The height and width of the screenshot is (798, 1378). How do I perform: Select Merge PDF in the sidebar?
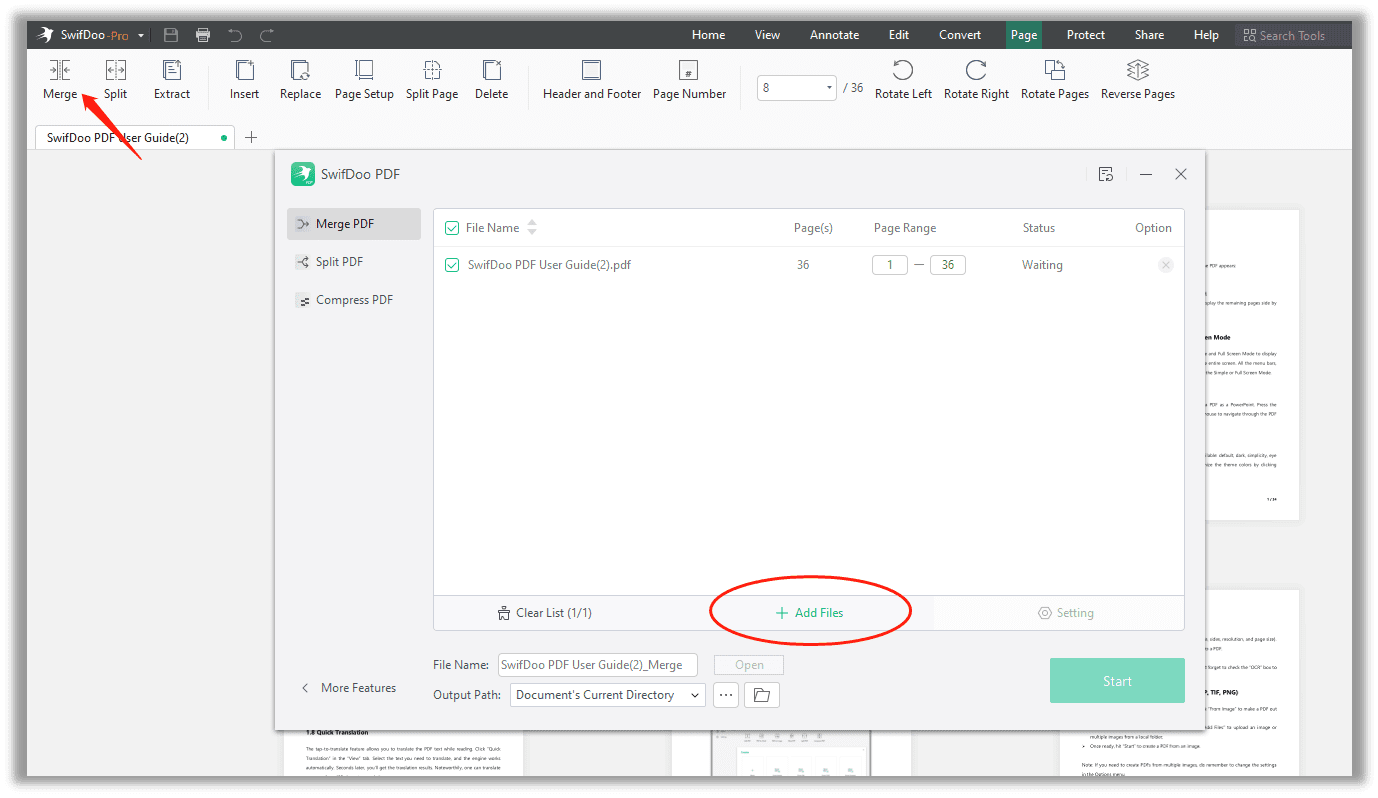click(x=354, y=224)
